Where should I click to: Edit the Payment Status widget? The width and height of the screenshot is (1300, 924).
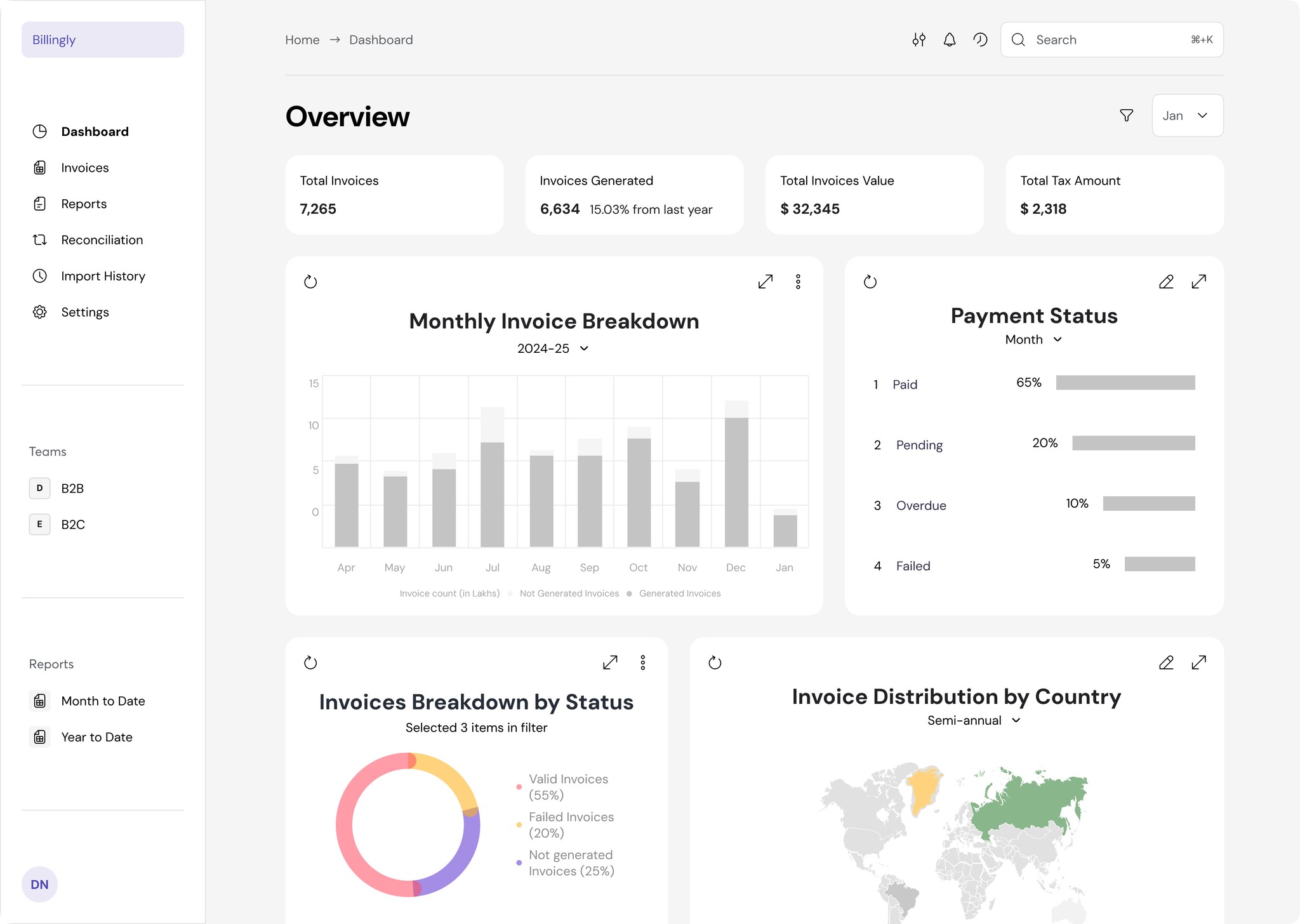click(1166, 281)
